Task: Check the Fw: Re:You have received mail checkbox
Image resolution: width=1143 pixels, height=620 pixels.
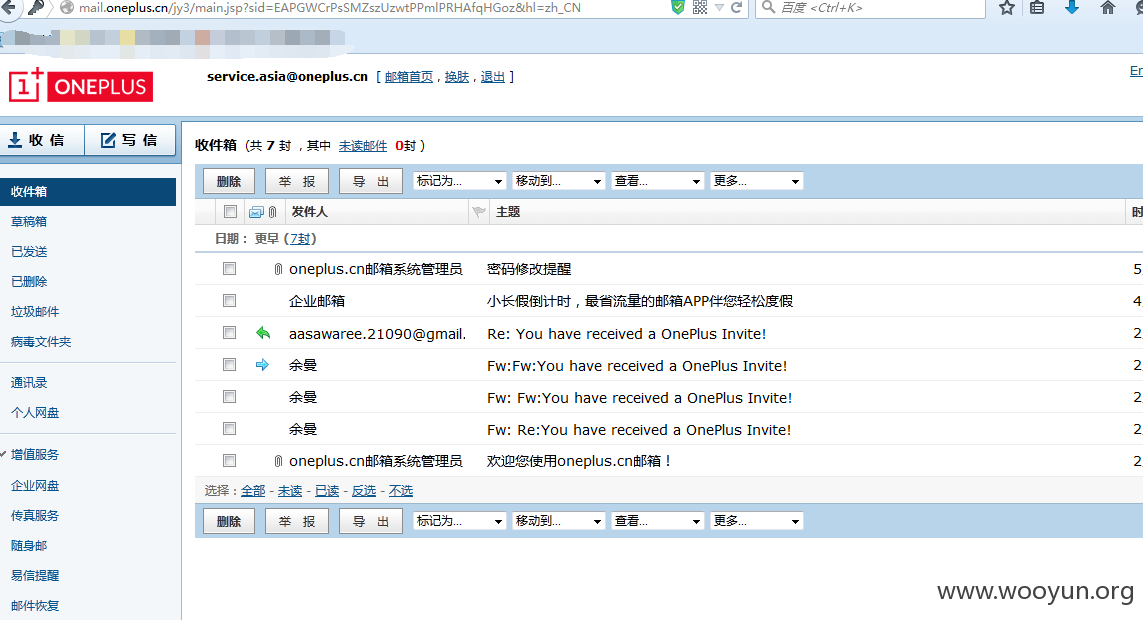Action: click(230, 428)
